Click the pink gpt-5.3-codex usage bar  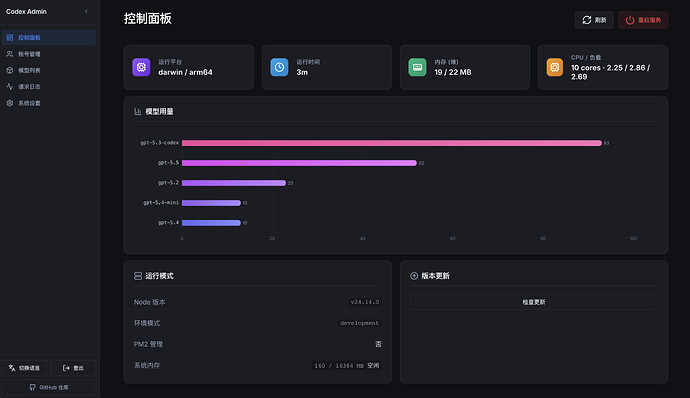[392, 143]
